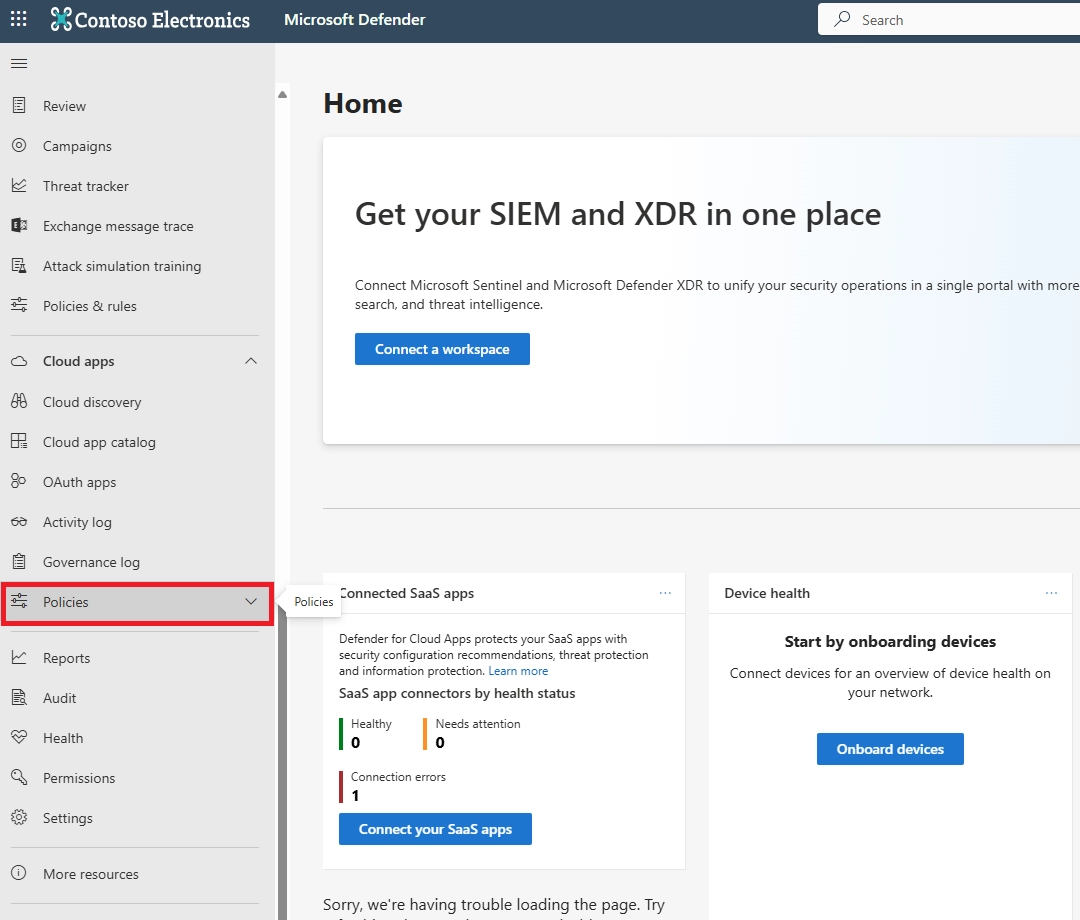Image resolution: width=1080 pixels, height=920 pixels.
Task: Click the Health heart icon
Action: click(x=19, y=737)
